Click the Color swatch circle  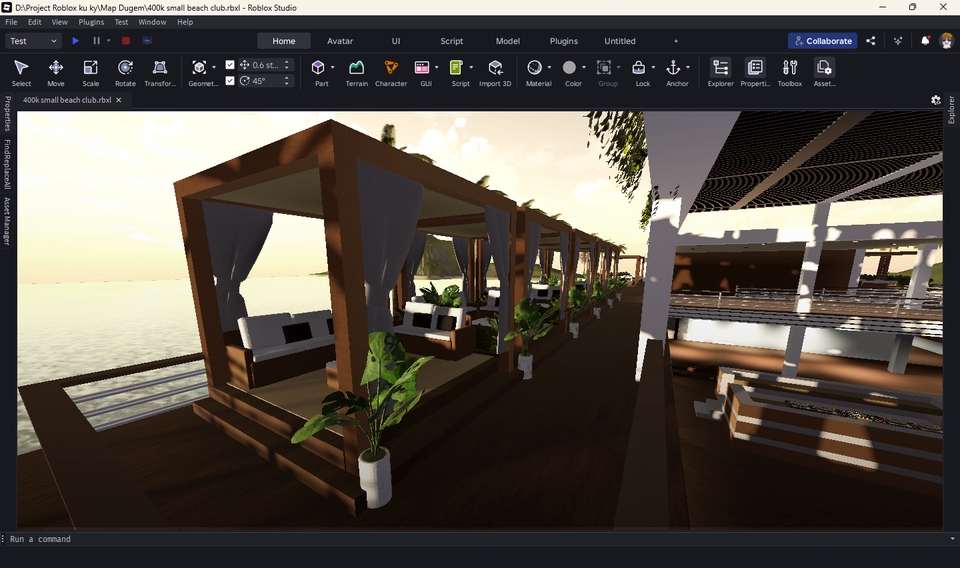tap(569, 68)
